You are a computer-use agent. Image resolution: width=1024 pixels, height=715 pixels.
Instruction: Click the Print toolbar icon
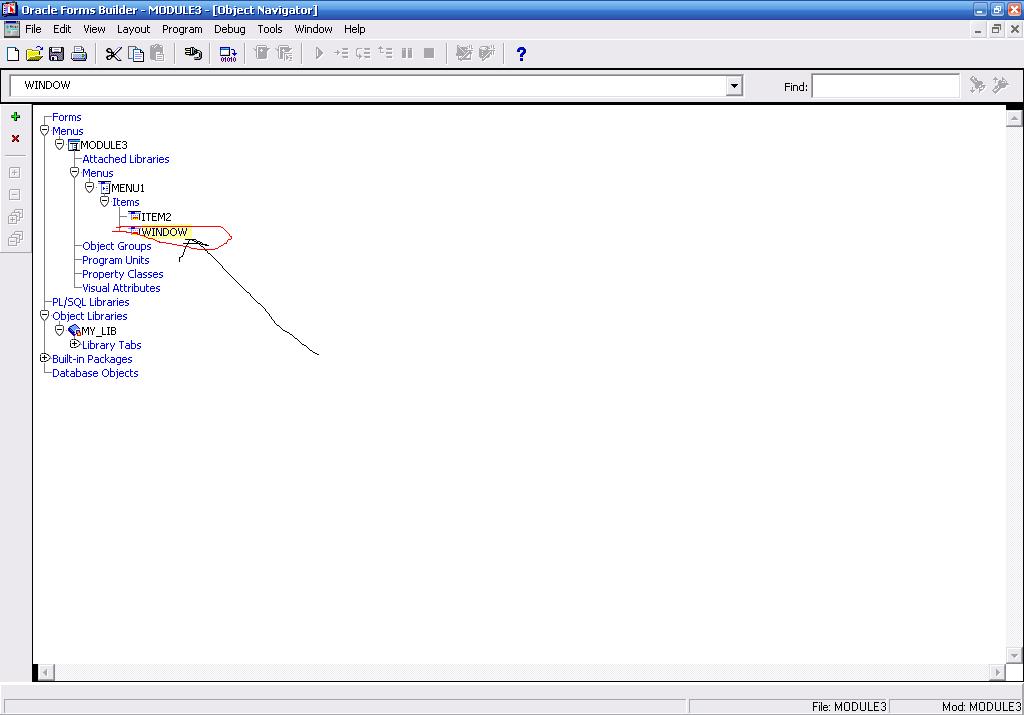(x=79, y=54)
